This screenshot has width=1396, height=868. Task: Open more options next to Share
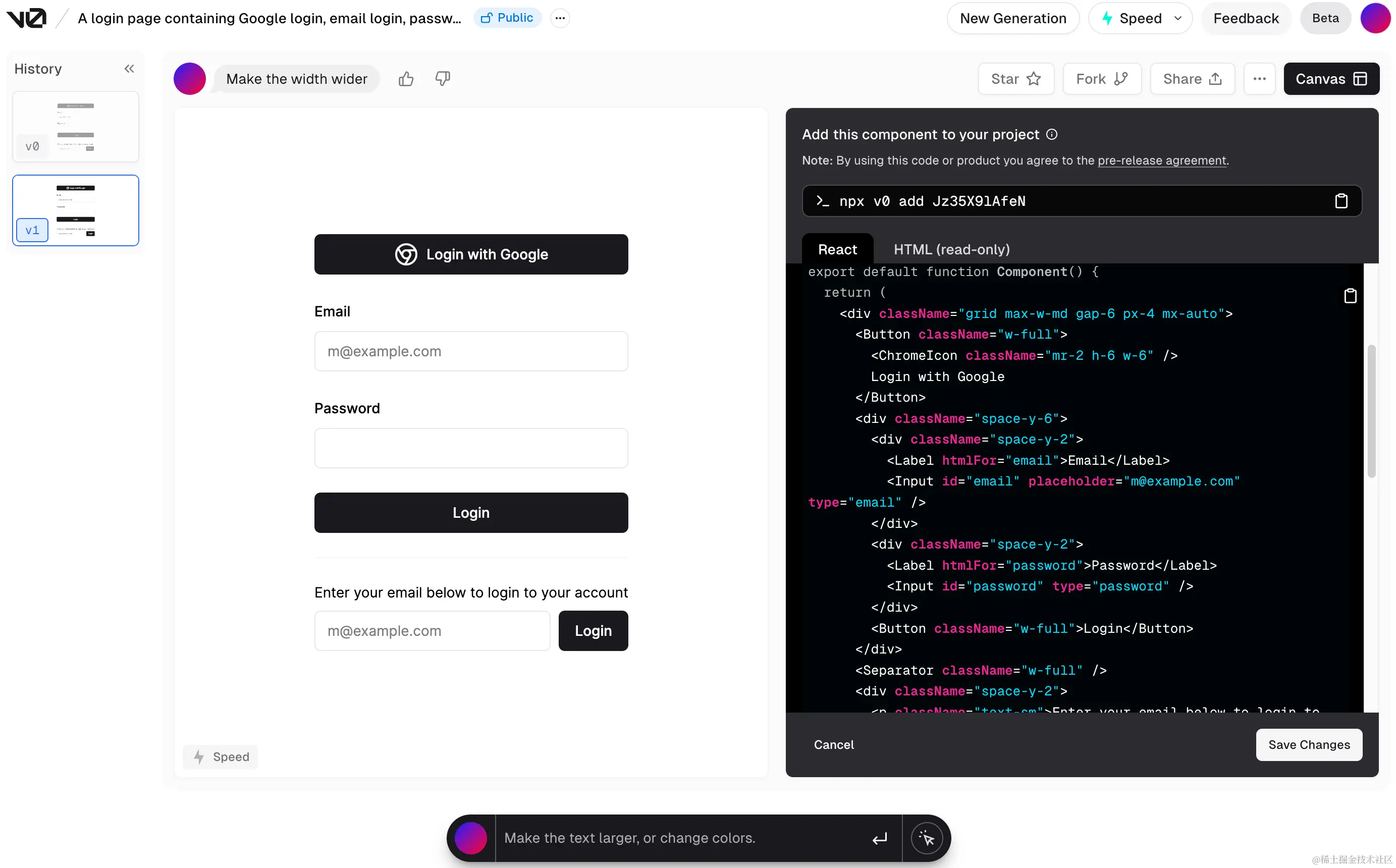pyautogui.click(x=1259, y=79)
